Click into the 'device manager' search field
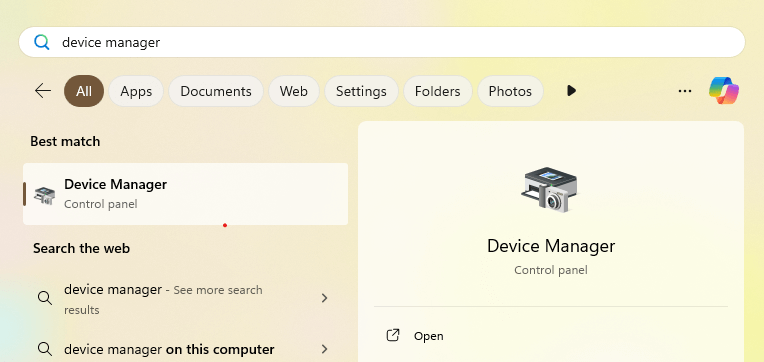 point(382,42)
